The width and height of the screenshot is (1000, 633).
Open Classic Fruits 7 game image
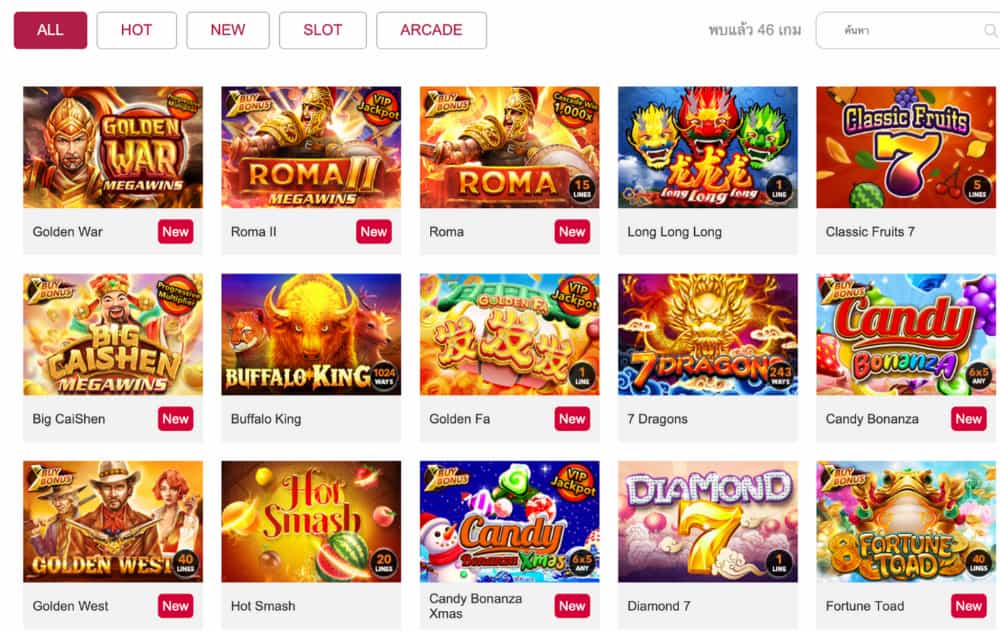(906, 147)
